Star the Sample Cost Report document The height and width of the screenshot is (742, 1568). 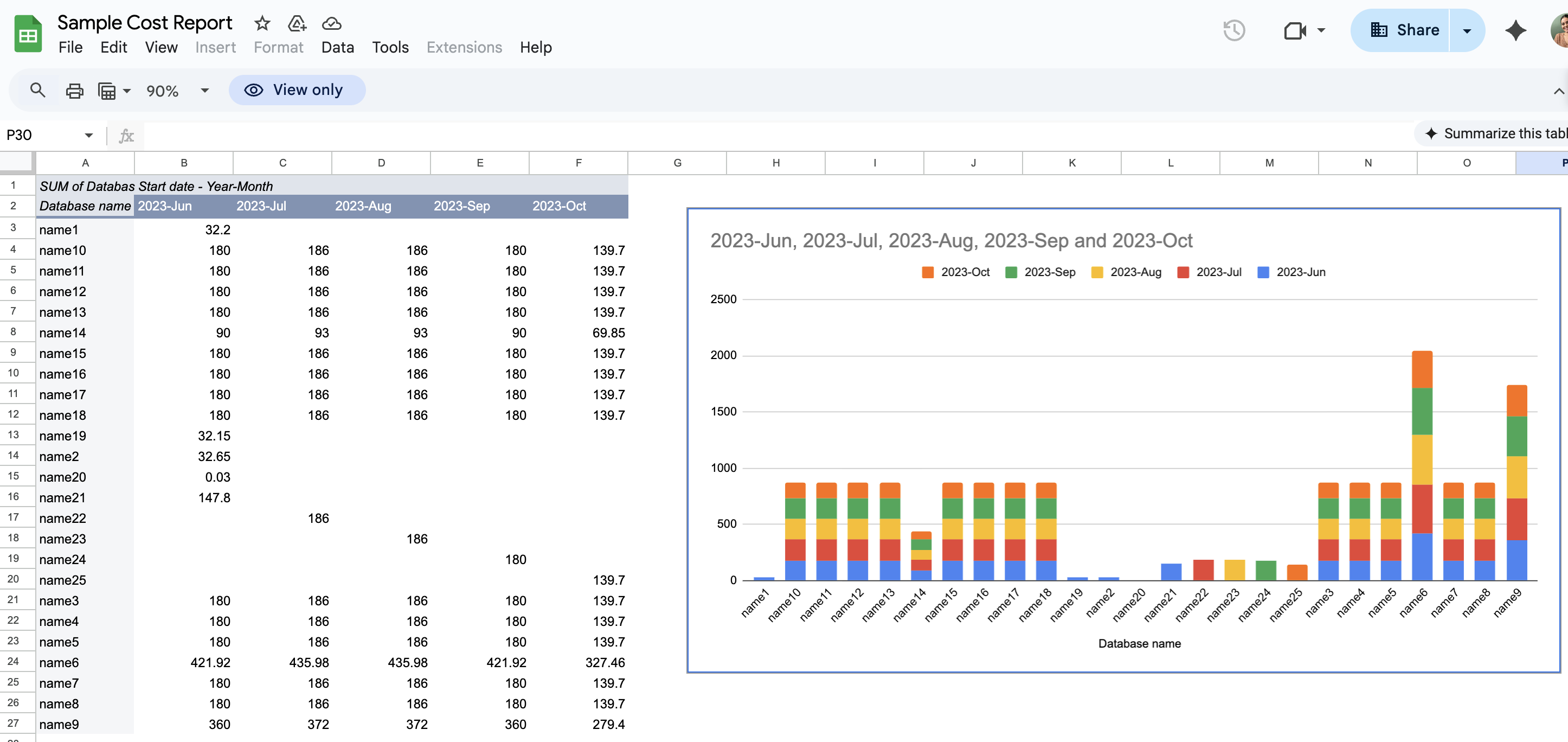[x=262, y=23]
